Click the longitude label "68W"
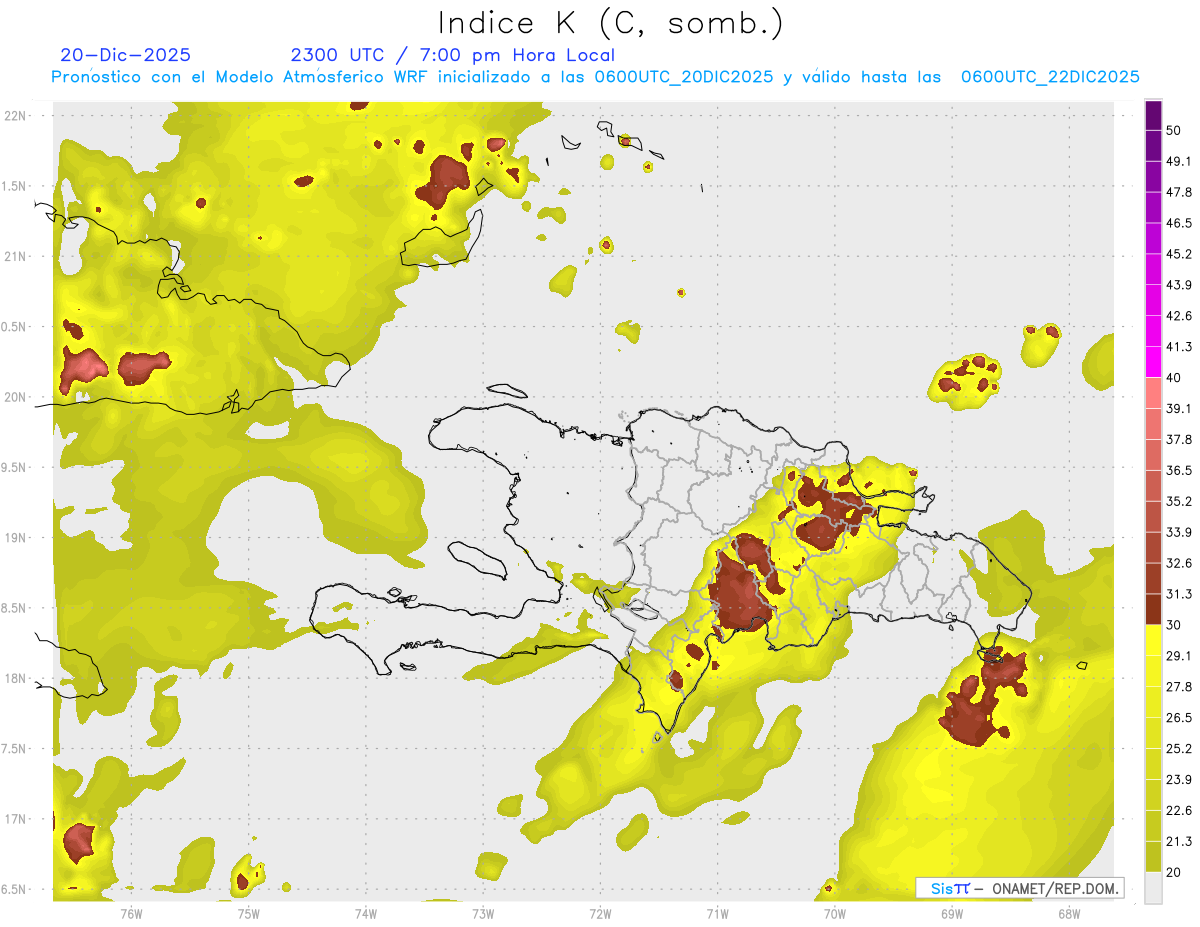1200x927 pixels. tap(1068, 913)
